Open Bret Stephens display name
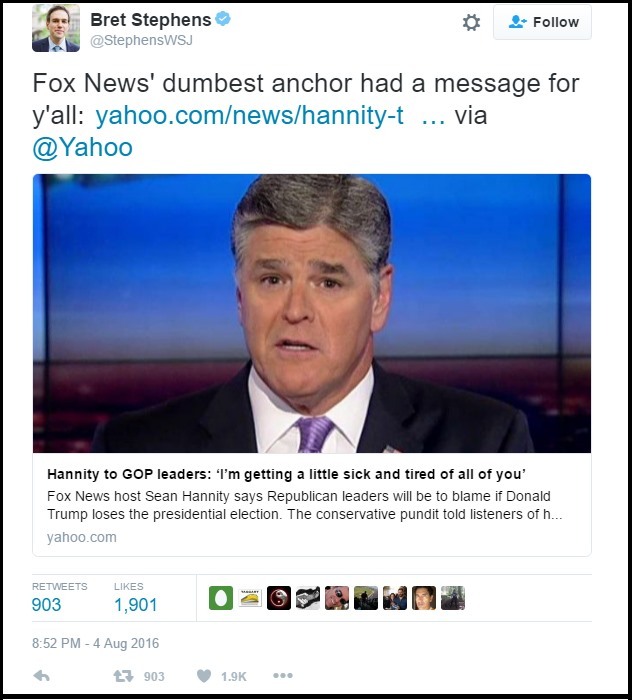Viewport: 632px width, 700px height. [151, 20]
